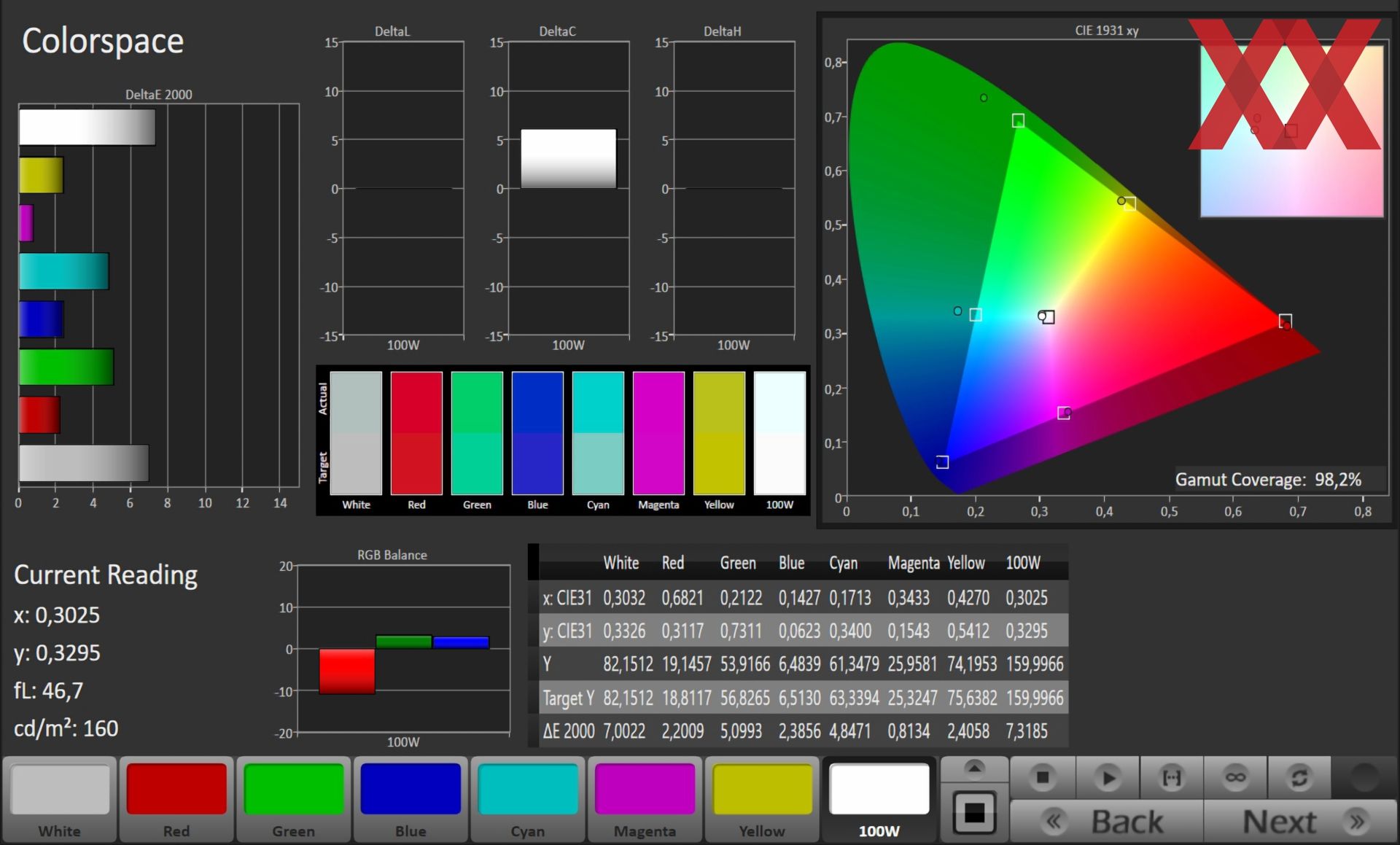
Task: Click the Green actual/target comparison swatch
Action: tap(477, 433)
